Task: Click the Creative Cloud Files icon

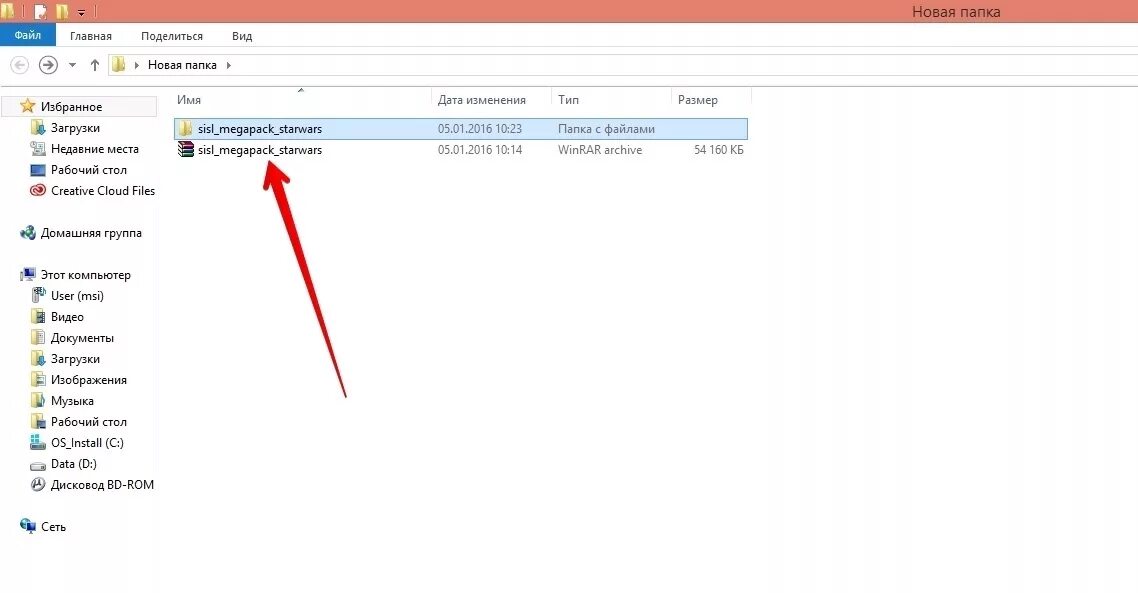Action: (38, 190)
